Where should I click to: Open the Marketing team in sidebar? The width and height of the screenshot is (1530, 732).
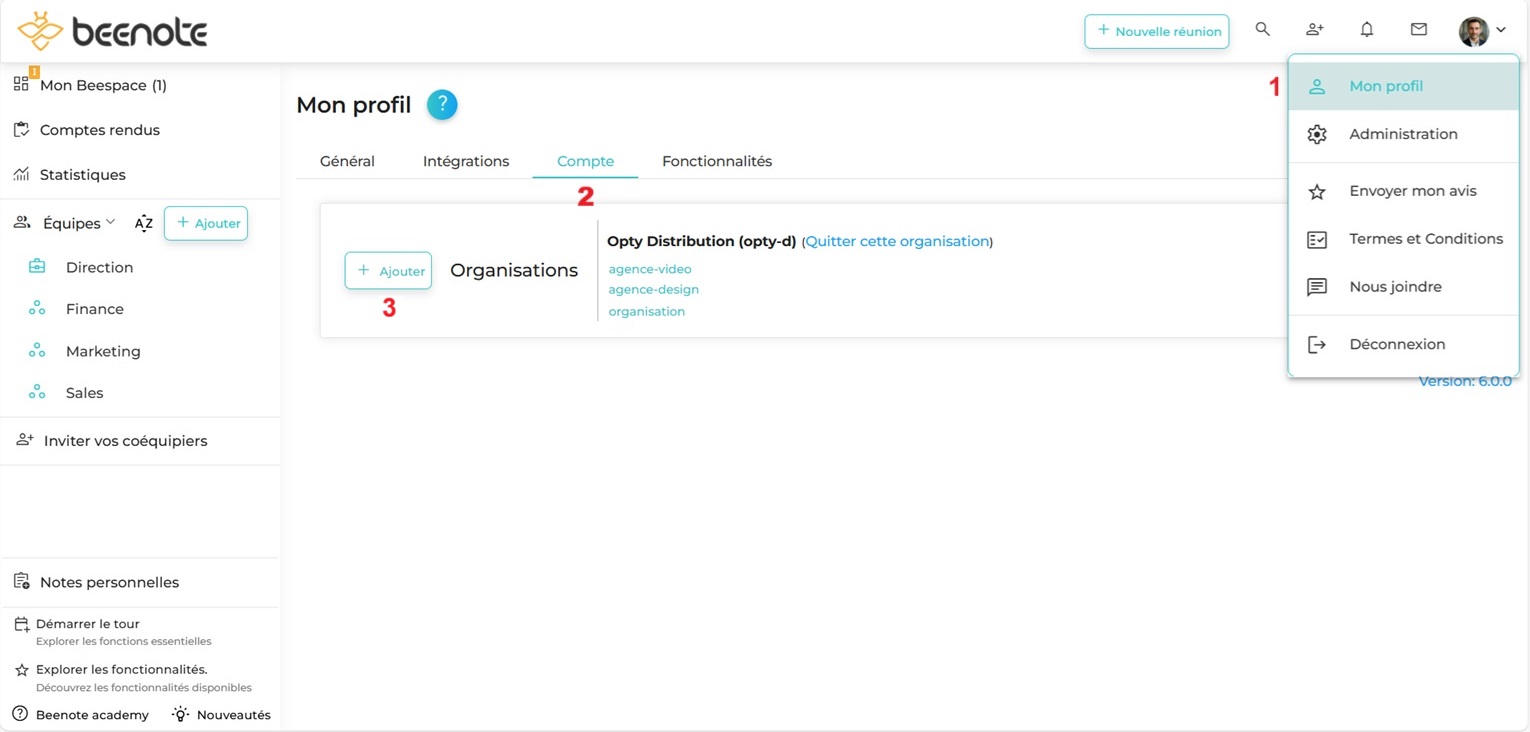(103, 351)
